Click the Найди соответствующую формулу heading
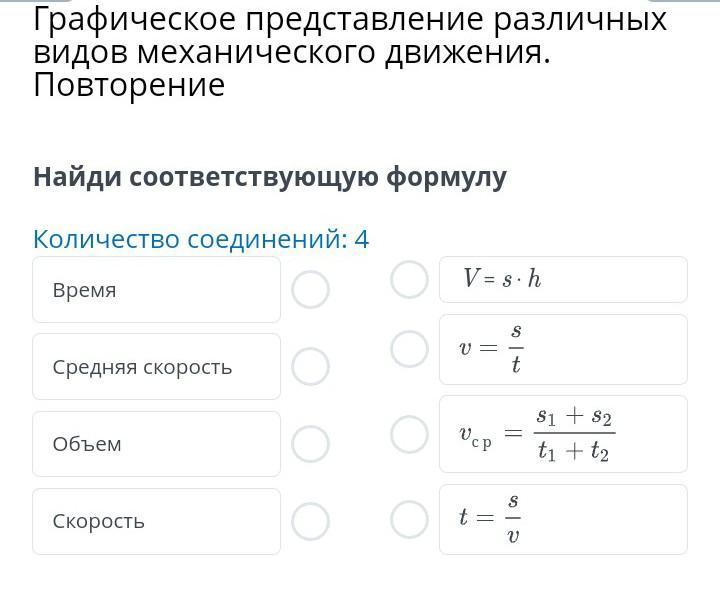The image size is (720, 590). pos(270,177)
